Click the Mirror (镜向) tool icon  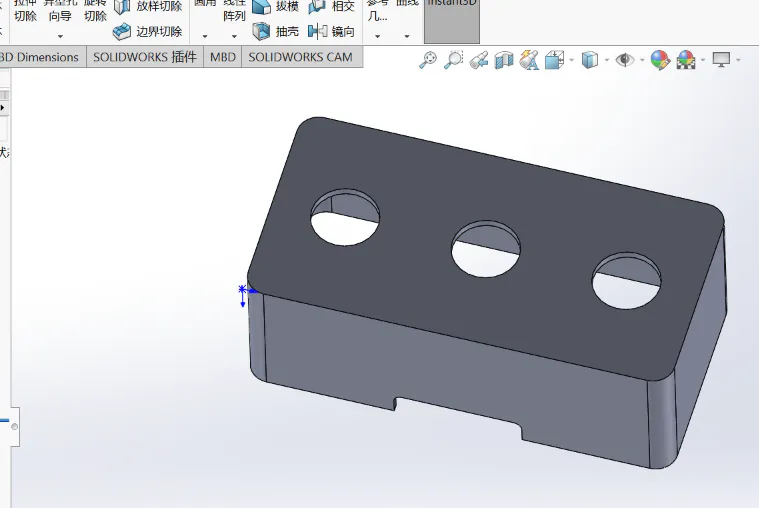coord(318,31)
